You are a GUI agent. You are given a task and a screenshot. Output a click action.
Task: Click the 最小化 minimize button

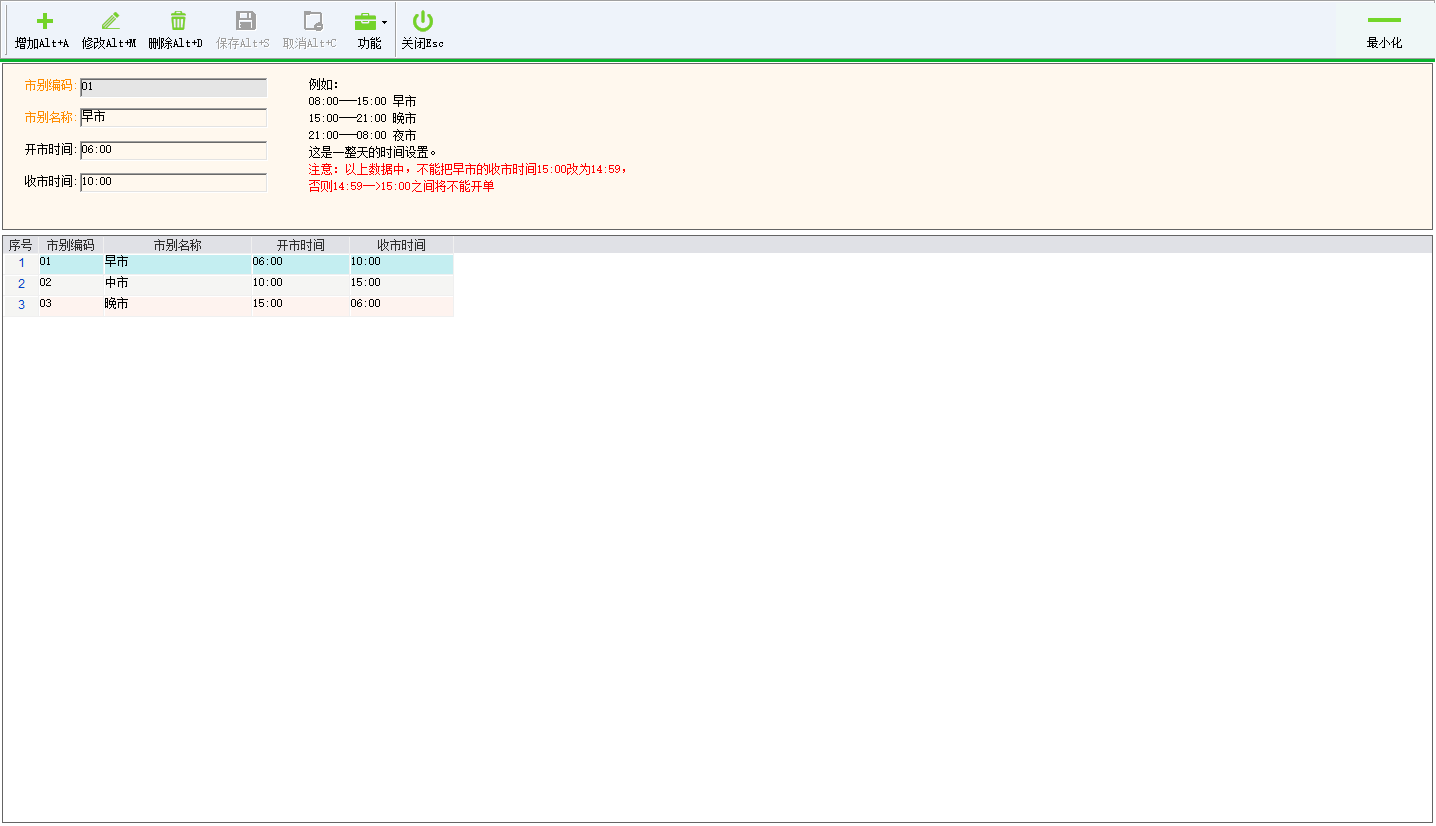point(1384,30)
